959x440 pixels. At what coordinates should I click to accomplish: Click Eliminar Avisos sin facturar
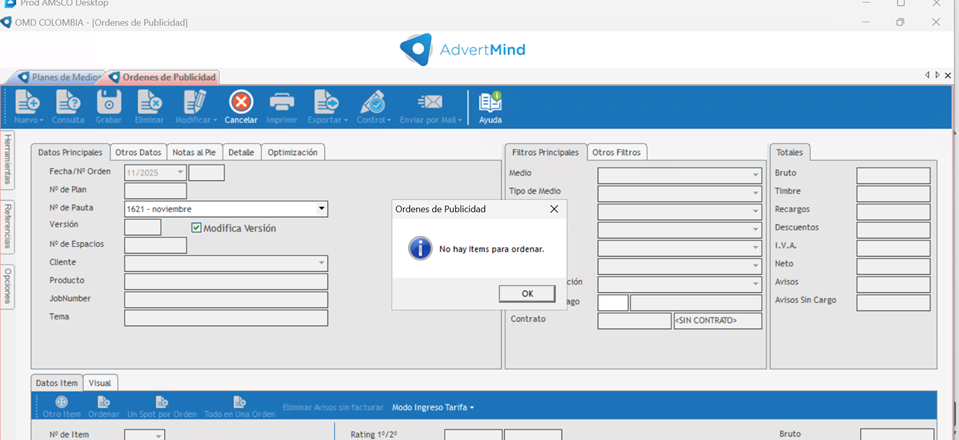(333, 408)
